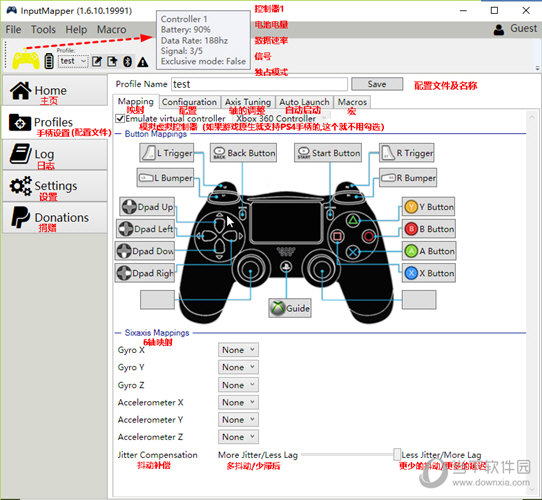Select the L Bumper mapping
The width and height of the screenshot is (542, 500).
pos(165,178)
